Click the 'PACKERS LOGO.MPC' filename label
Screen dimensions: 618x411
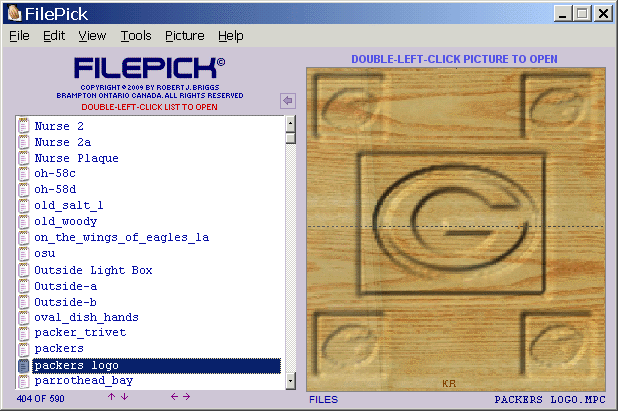[550, 400]
